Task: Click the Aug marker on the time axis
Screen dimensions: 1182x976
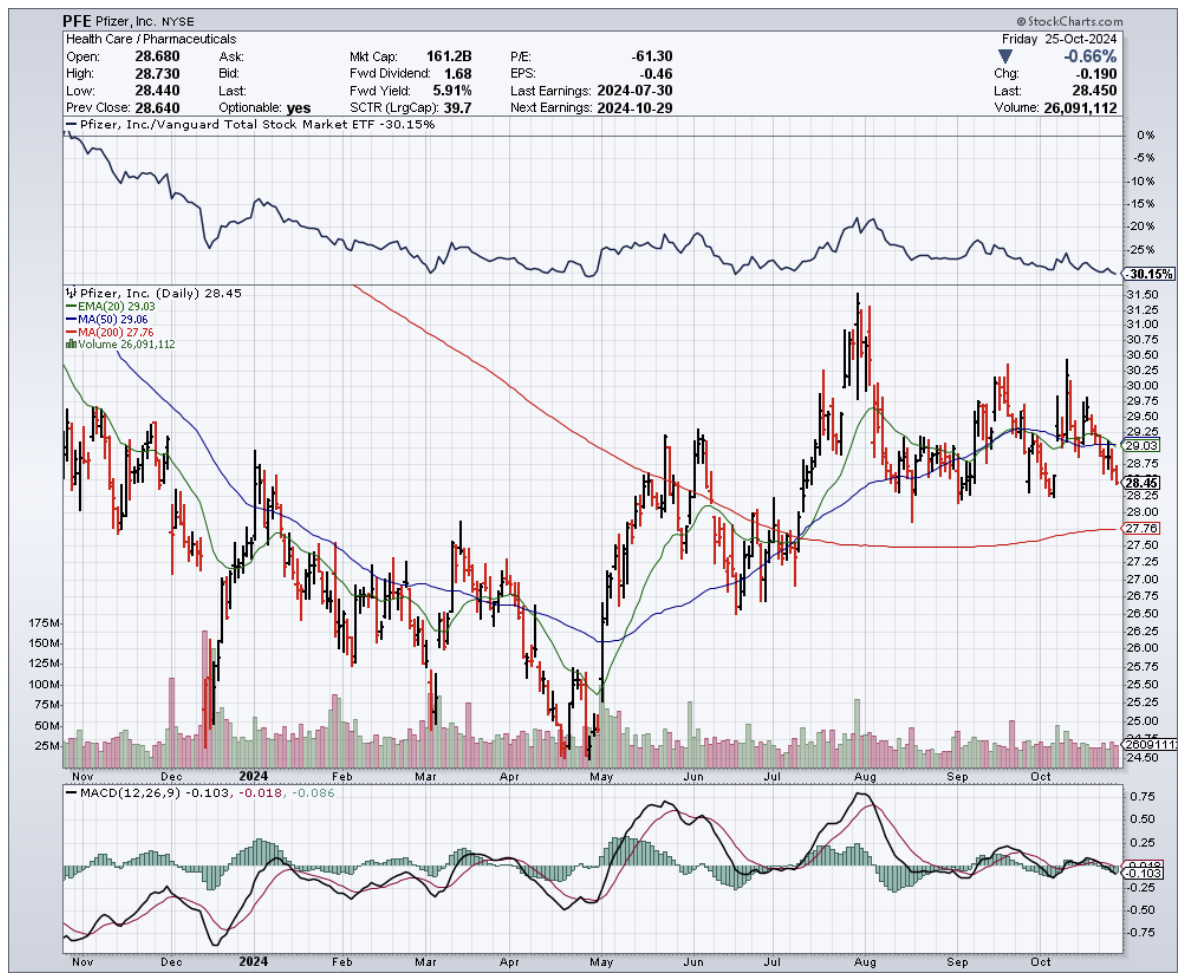Action: coord(866,775)
